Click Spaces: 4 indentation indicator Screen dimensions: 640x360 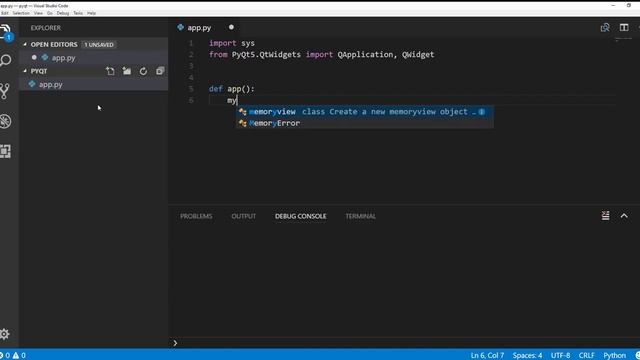527,355
